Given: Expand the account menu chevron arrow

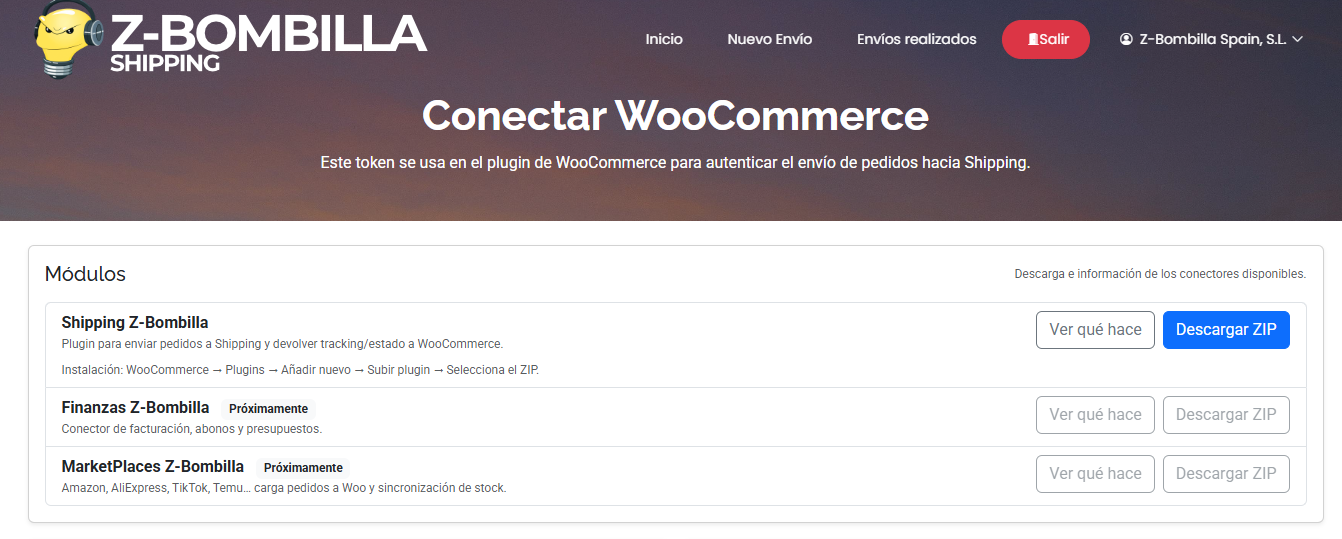Looking at the screenshot, I should (1298, 40).
